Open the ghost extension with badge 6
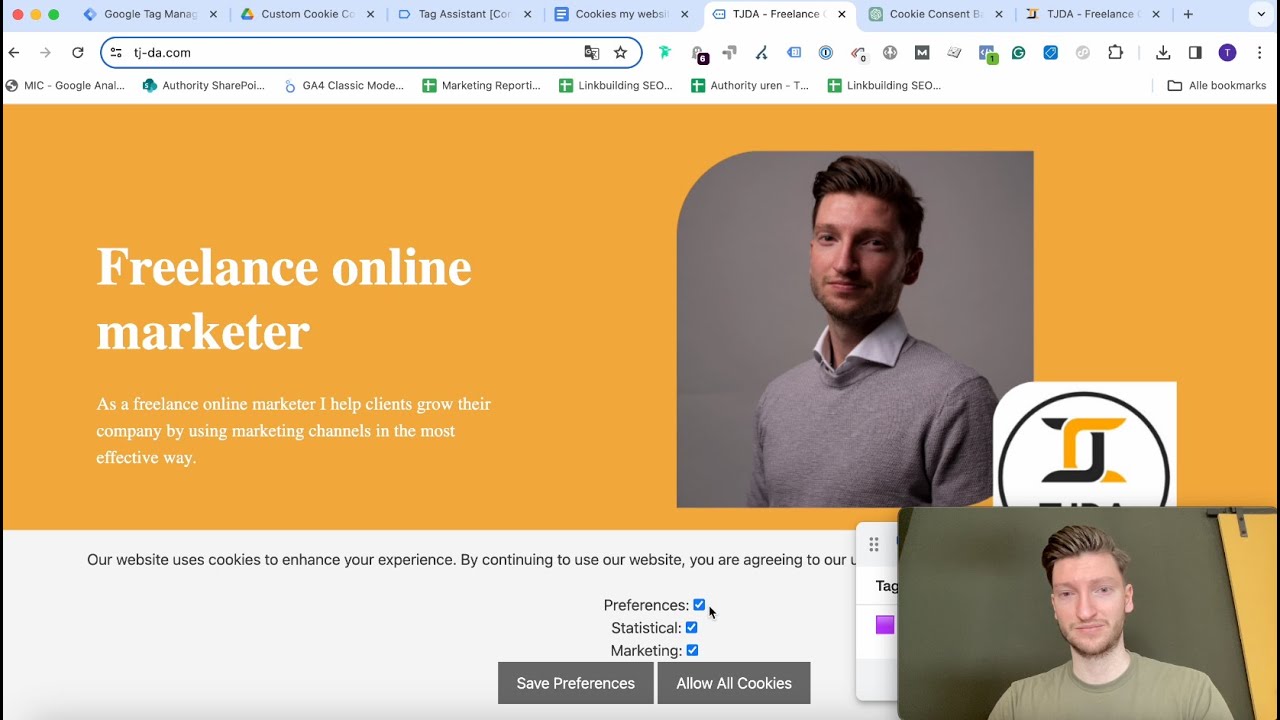The height and width of the screenshot is (720, 1280). click(x=698, y=53)
